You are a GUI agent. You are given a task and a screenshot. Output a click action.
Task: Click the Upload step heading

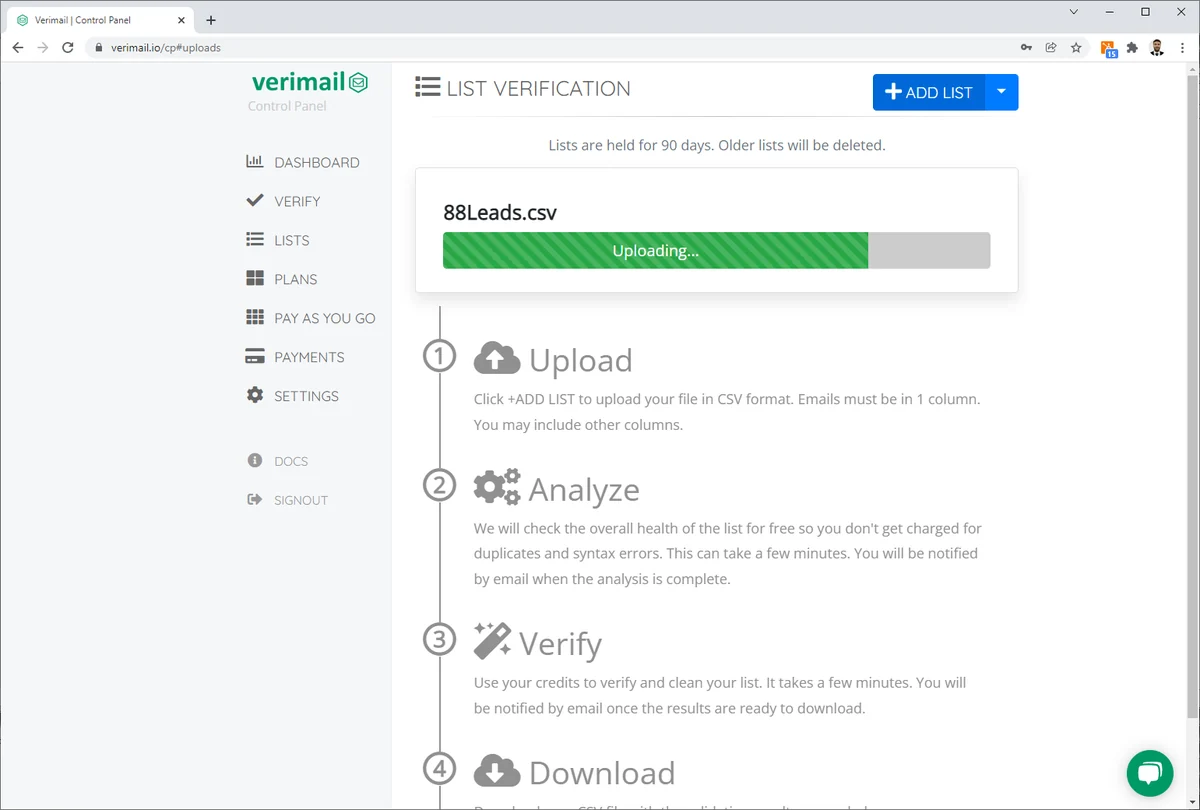(x=580, y=360)
